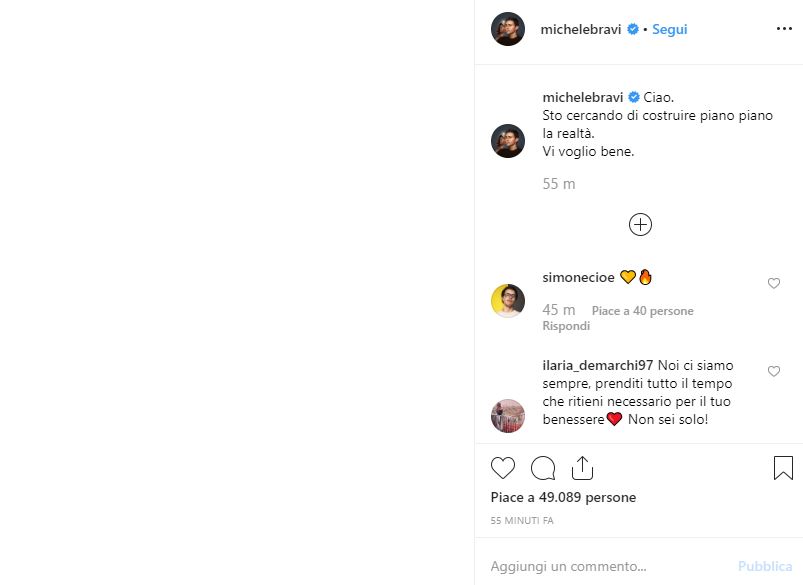Open the ilaria_demarchi97 username link
The width and height of the screenshot is (803, 585).
pos(596,367)
